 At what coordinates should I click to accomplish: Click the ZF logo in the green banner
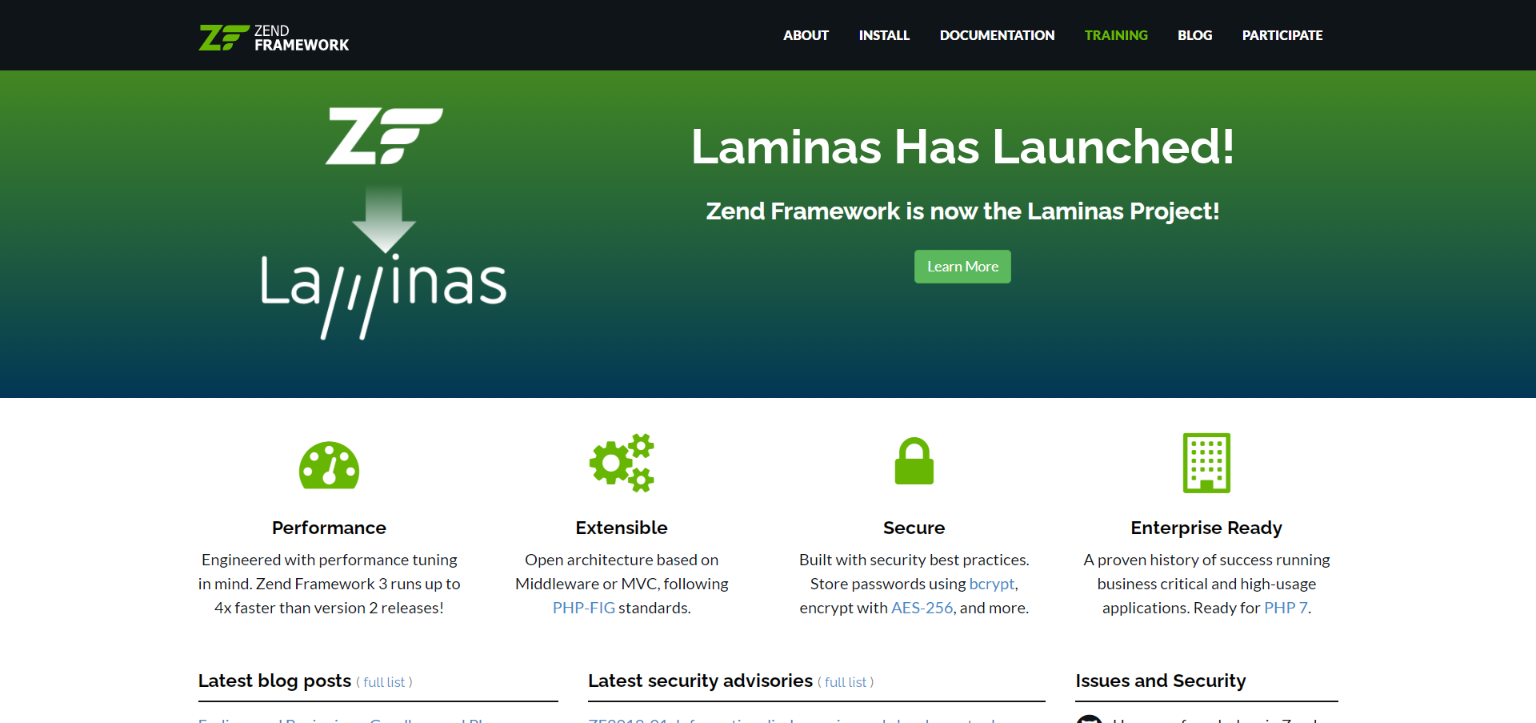click(x=384, y=134)
